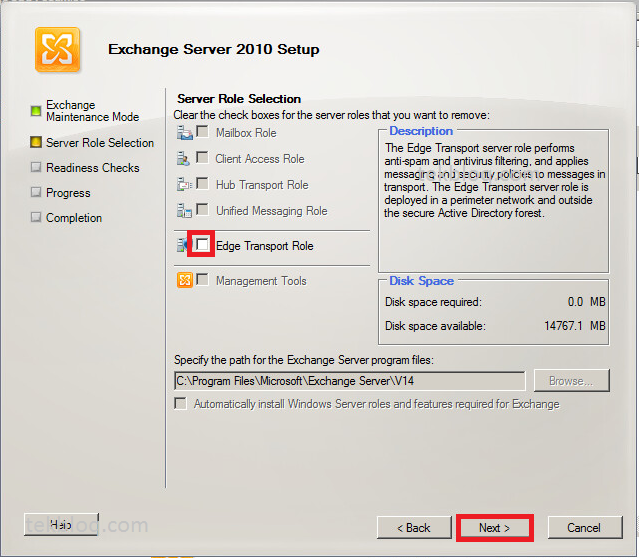Click the Mailbox Role icon
The width and height of the screenshot is (639, 558).
(185, 133)
